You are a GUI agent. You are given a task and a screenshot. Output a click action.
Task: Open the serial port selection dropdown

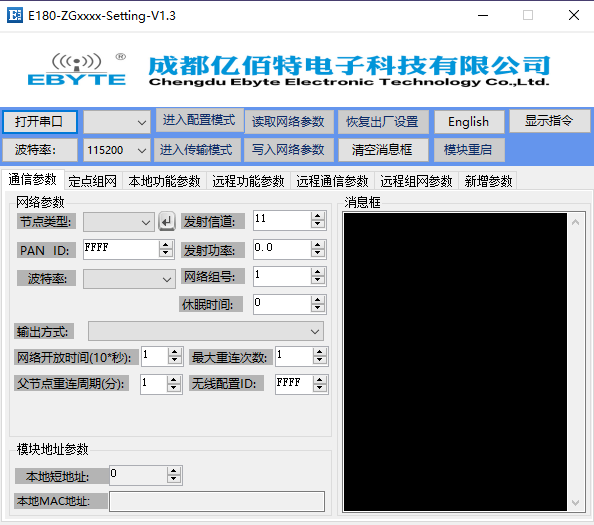tap(117, 122)
